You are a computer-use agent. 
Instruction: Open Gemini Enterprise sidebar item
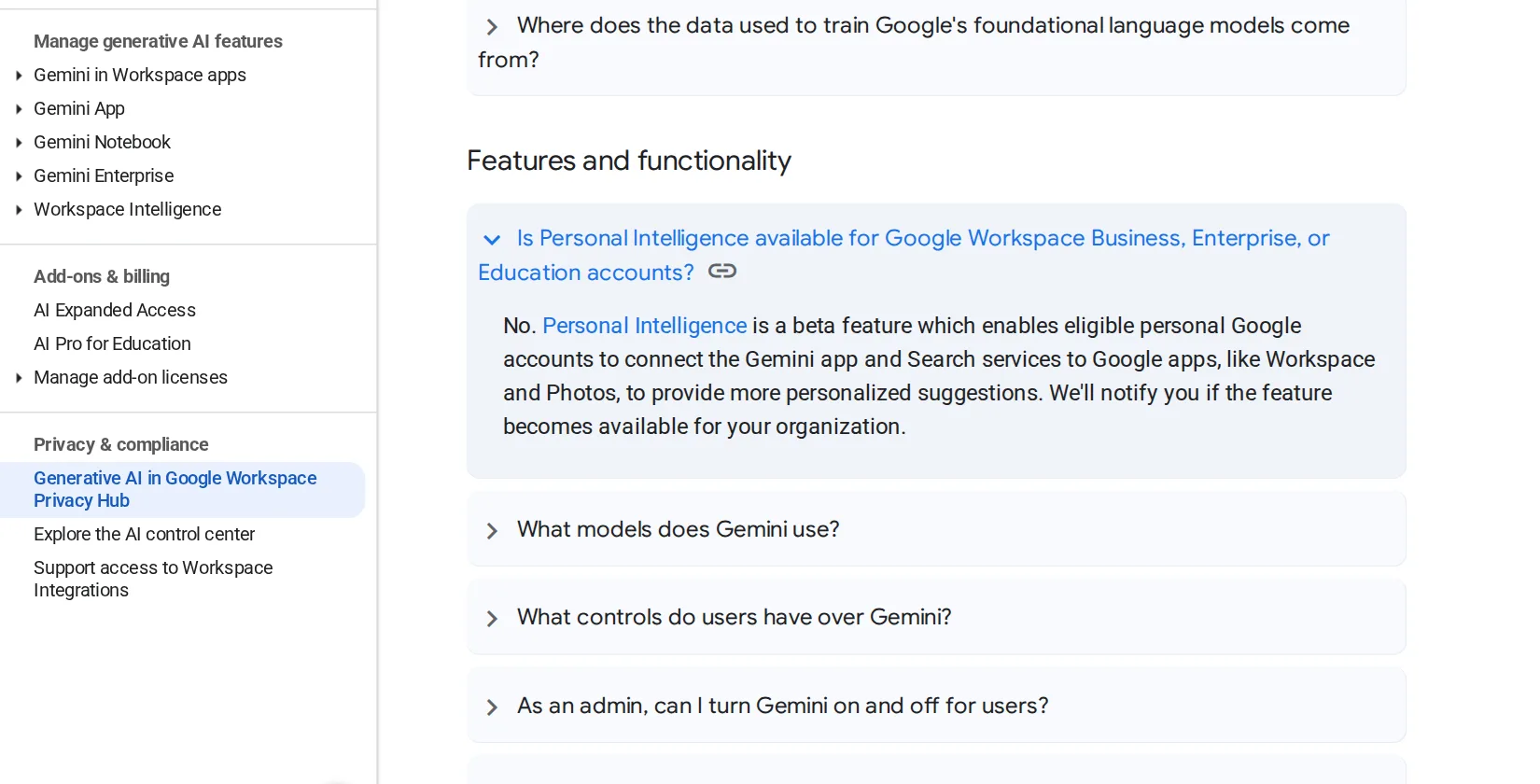pyautogui.click(x=104, y=175)
